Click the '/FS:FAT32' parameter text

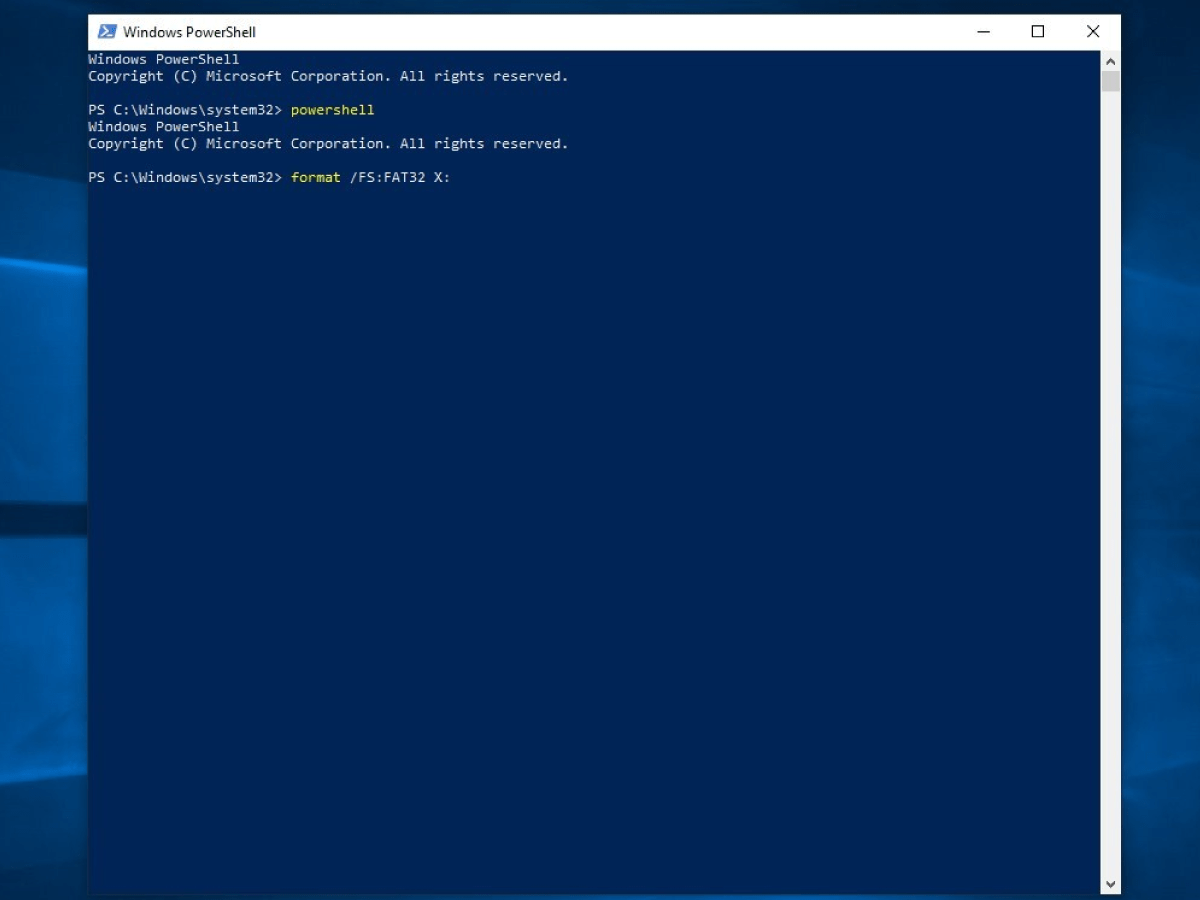(x=387, y=177)
